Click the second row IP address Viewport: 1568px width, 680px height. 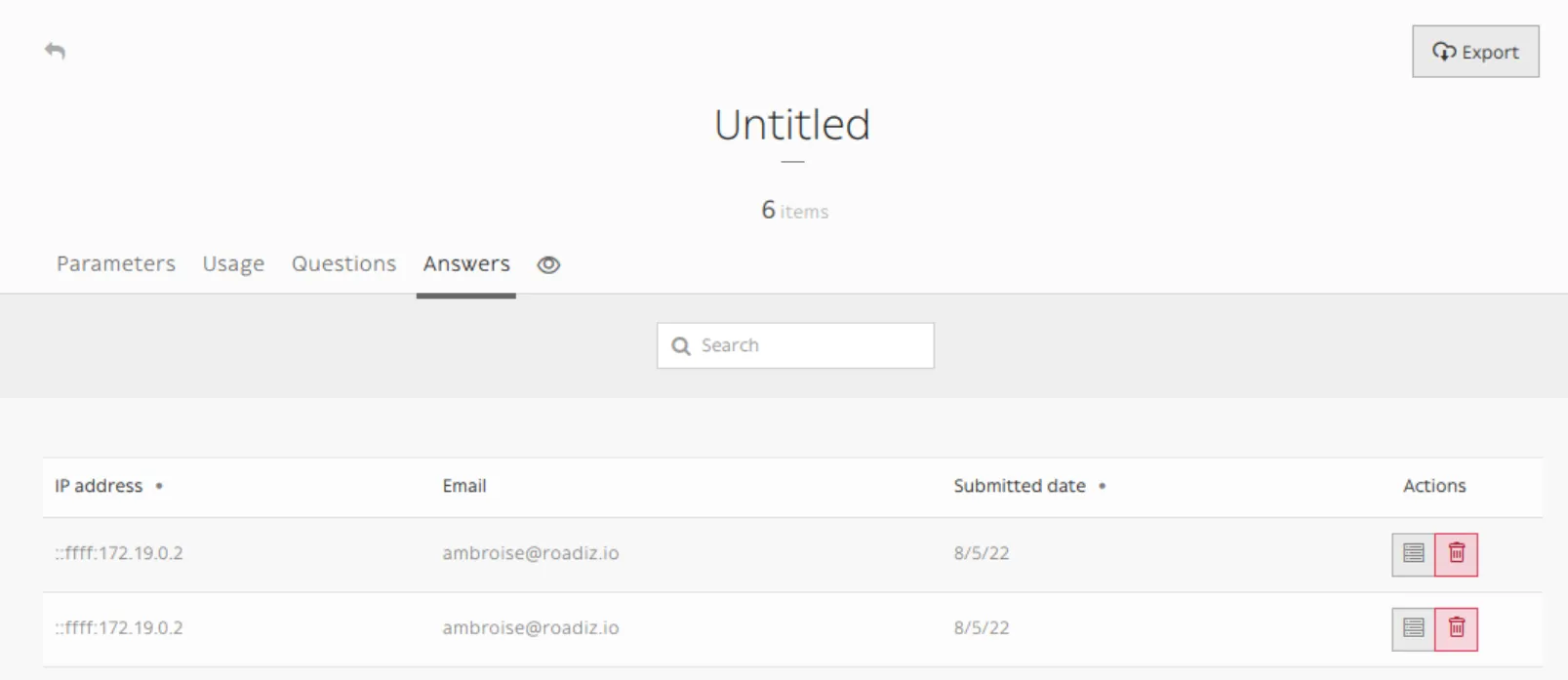(x=119, y=628)
